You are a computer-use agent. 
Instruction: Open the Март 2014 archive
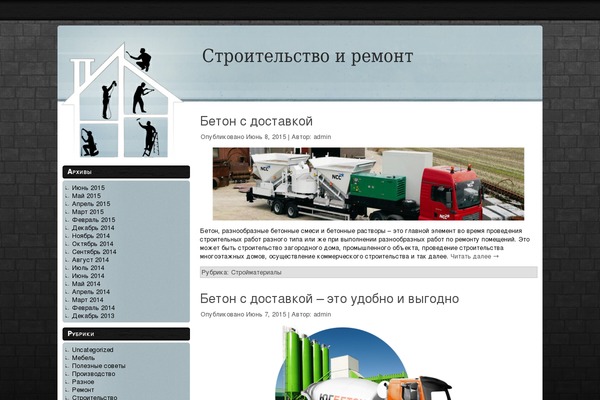[x=88, y=300]
